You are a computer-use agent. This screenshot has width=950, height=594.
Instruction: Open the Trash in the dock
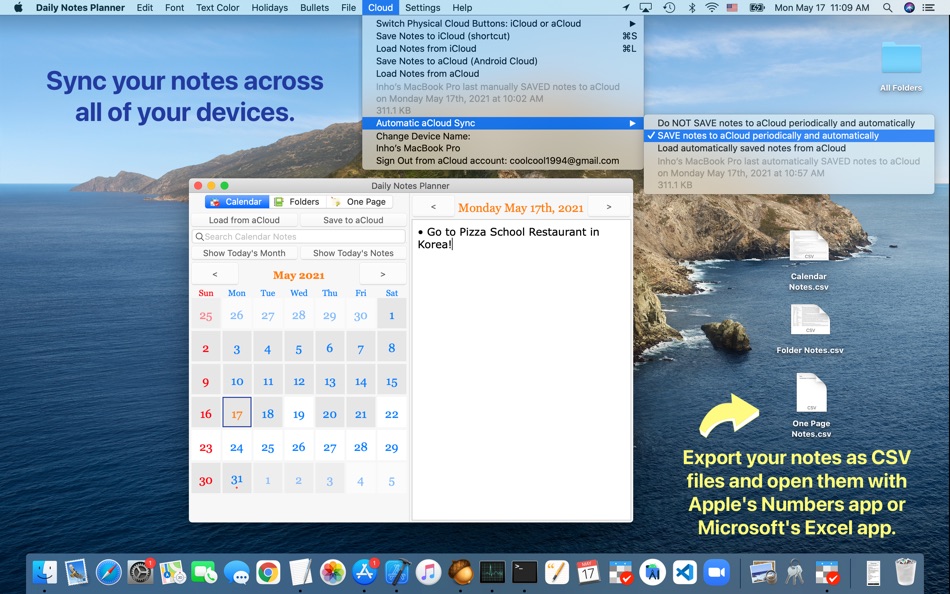click(905, 572)
